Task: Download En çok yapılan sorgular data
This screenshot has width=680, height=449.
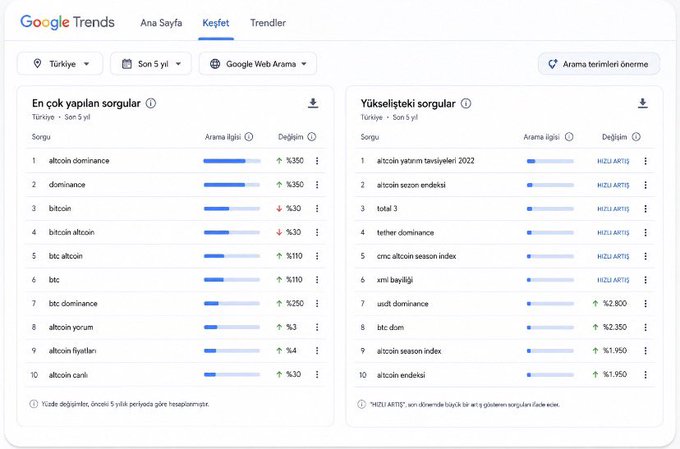Action: click(x=313, y=103)
